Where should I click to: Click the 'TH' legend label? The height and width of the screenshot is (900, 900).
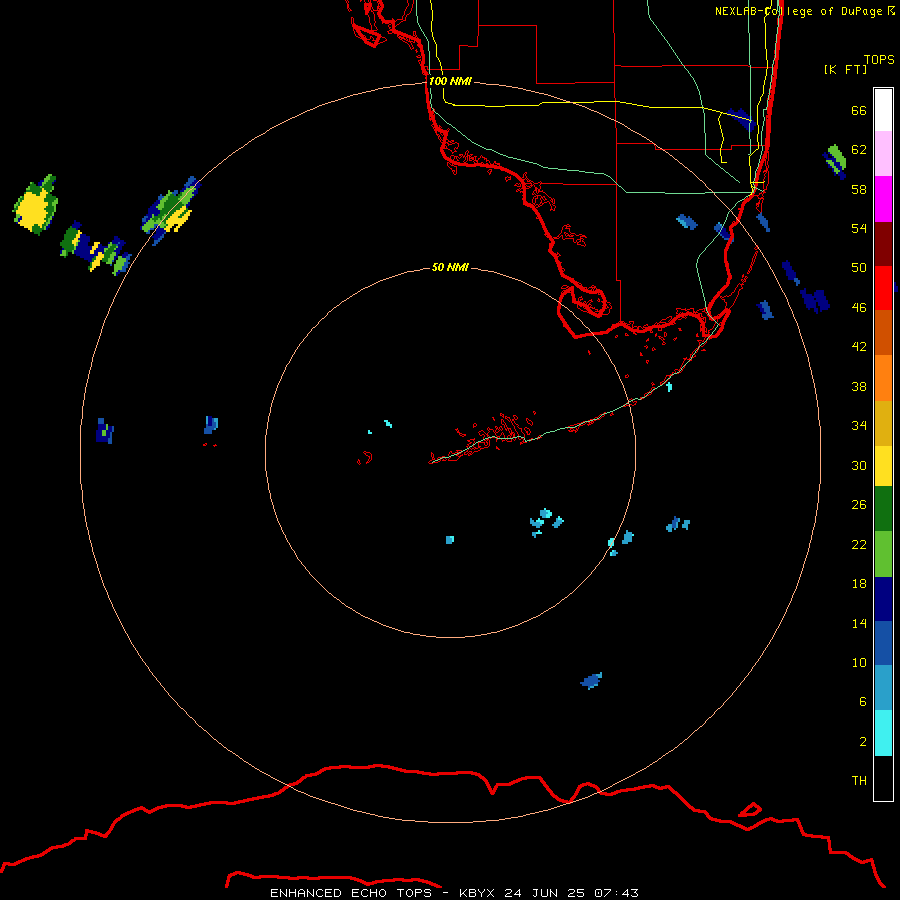click(859, 780)
